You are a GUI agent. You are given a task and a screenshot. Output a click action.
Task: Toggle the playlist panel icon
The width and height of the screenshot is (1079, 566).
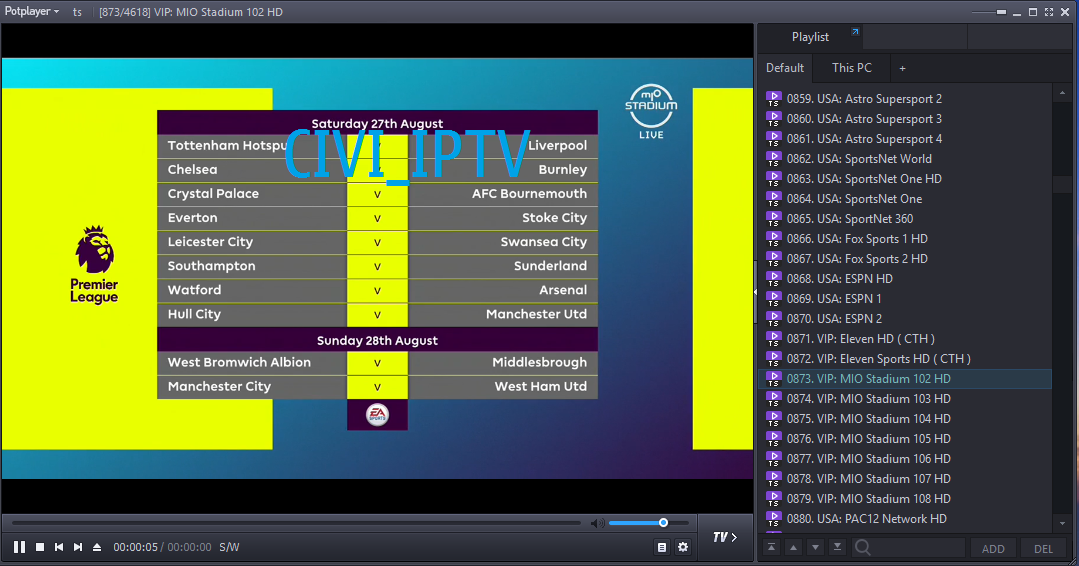(x=662, y=547)
